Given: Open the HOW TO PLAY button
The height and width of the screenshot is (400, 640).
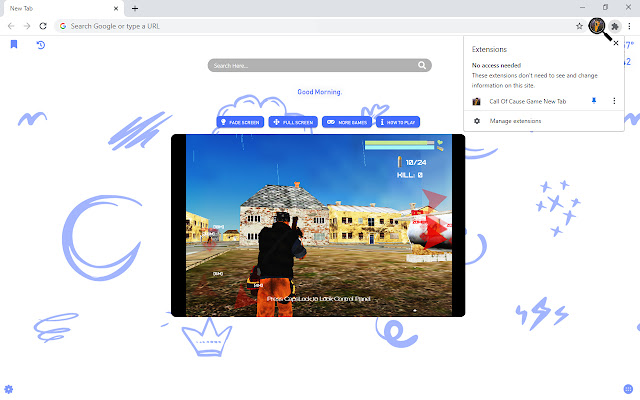Looking at the screenshot, I should click(x=398, y=122).
